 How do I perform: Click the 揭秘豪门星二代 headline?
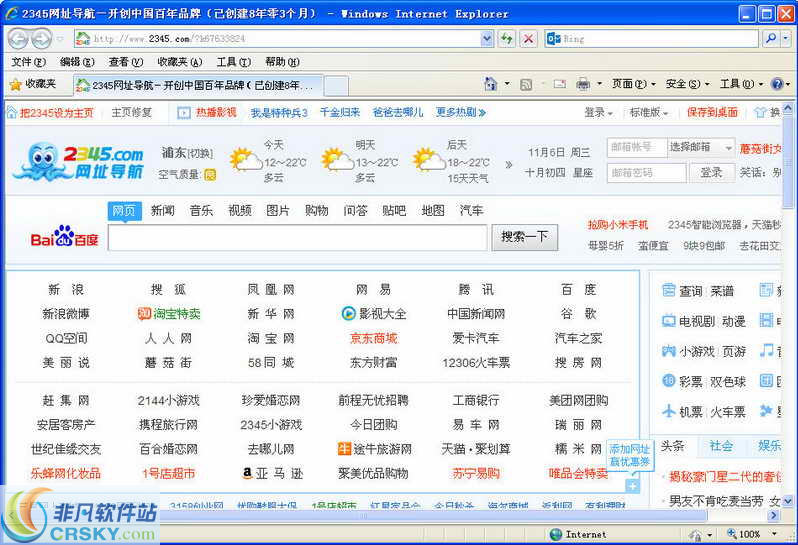click(725, 477)
